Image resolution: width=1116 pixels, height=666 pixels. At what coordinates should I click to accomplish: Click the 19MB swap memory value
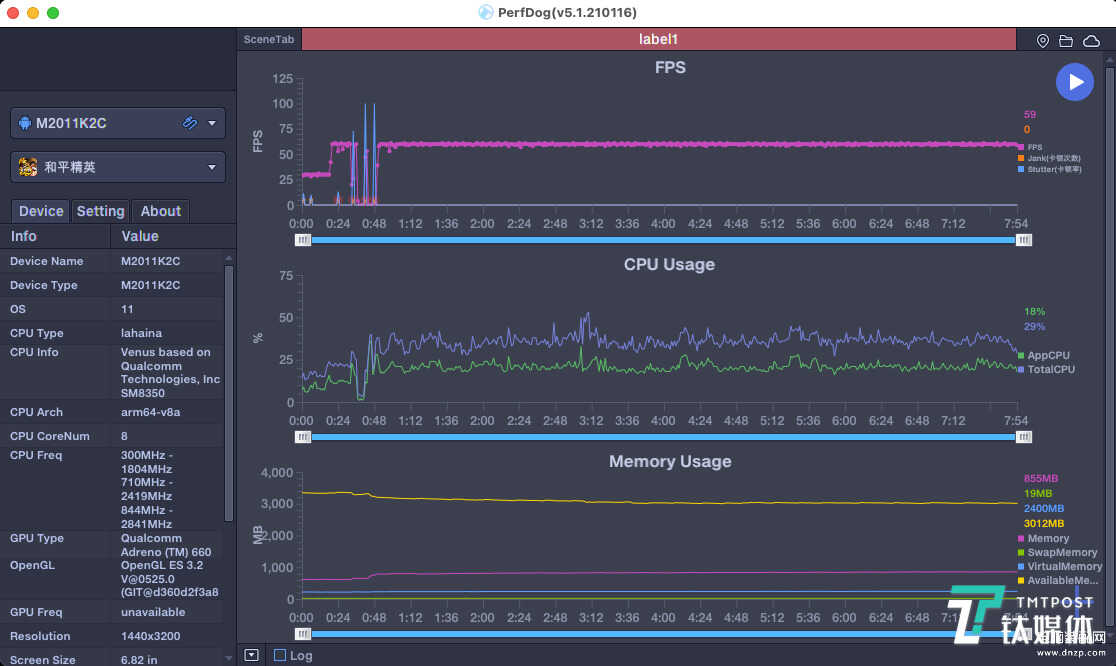pyautogui.click(x=1038, y=494)
